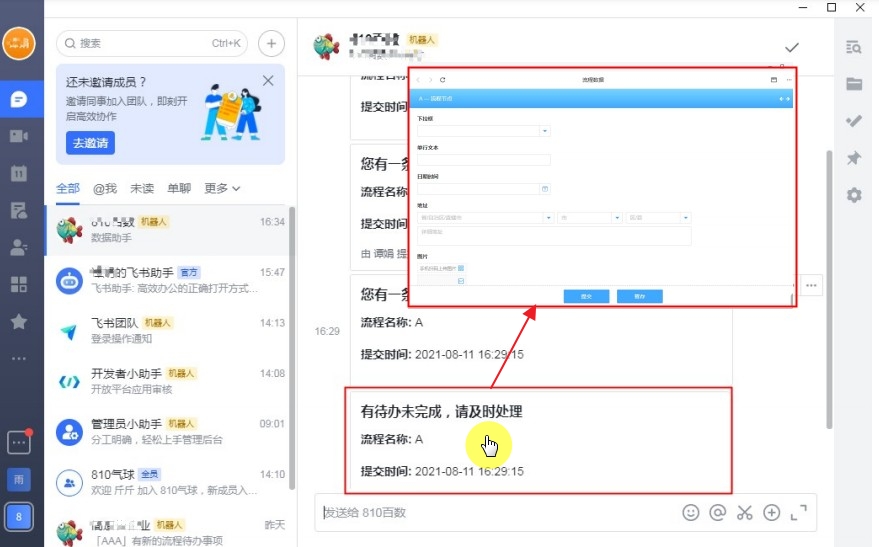Open the pinned messages icon on right

coord(853,158)
